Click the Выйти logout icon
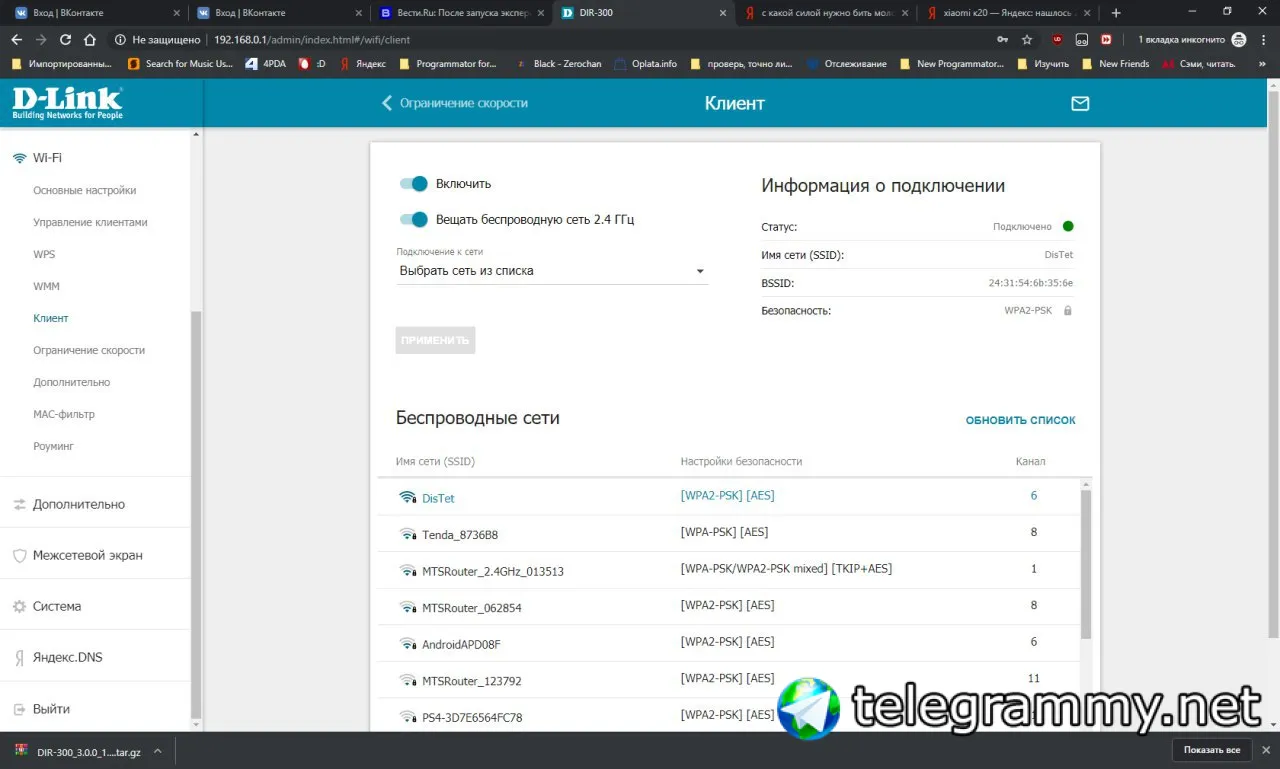 coord(19,709)
